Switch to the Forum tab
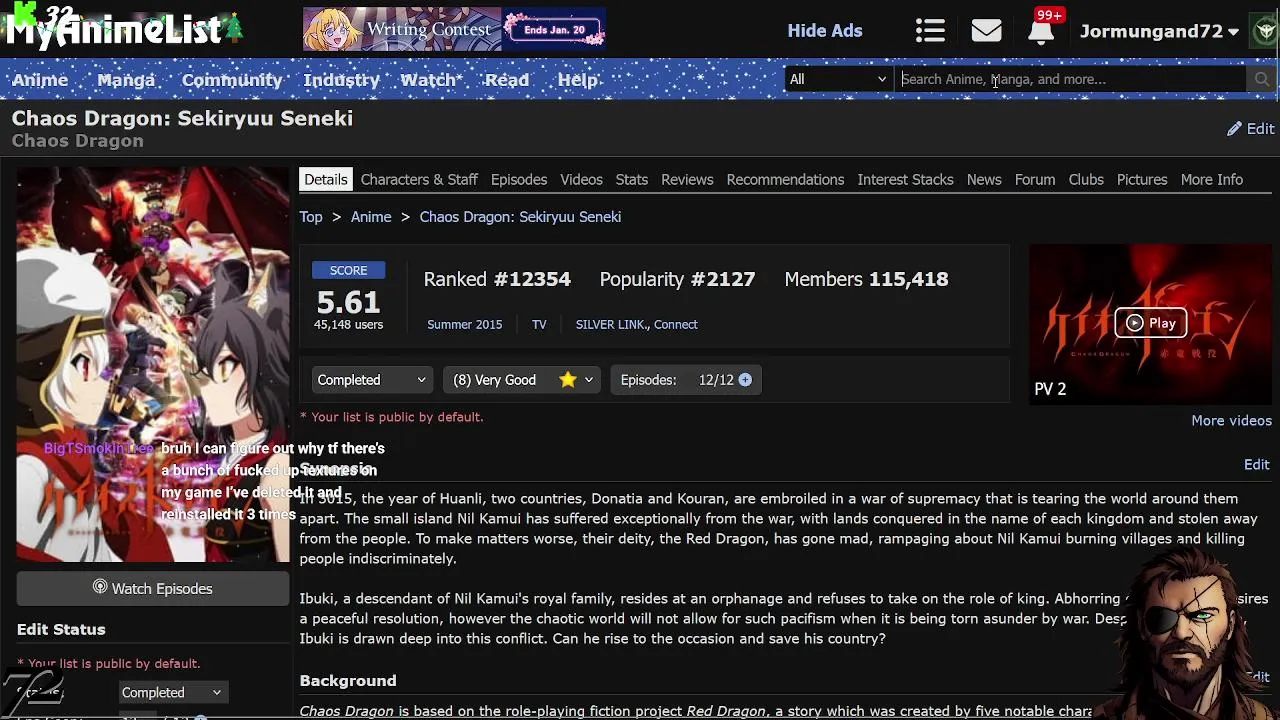 click(1035, 180)
